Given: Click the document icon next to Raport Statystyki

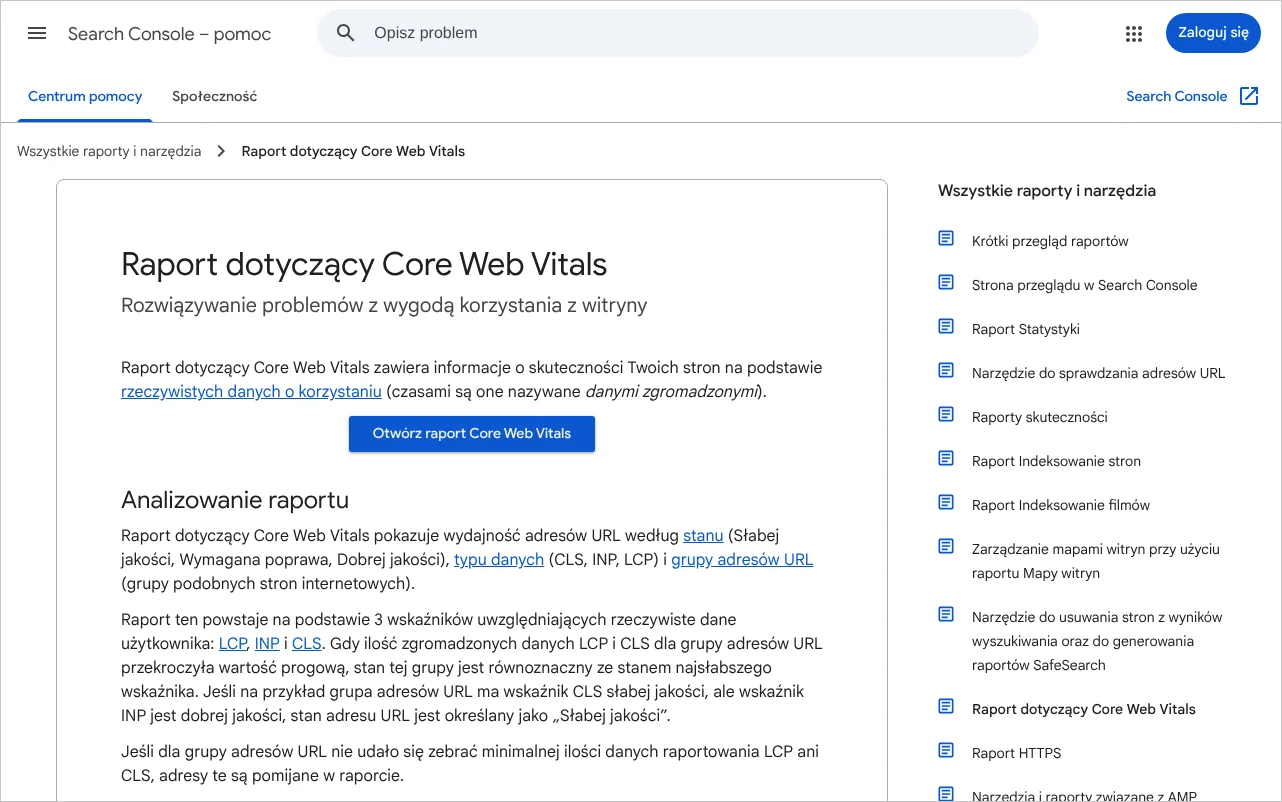Looking at the screenshot, I should tap(946, 326).
